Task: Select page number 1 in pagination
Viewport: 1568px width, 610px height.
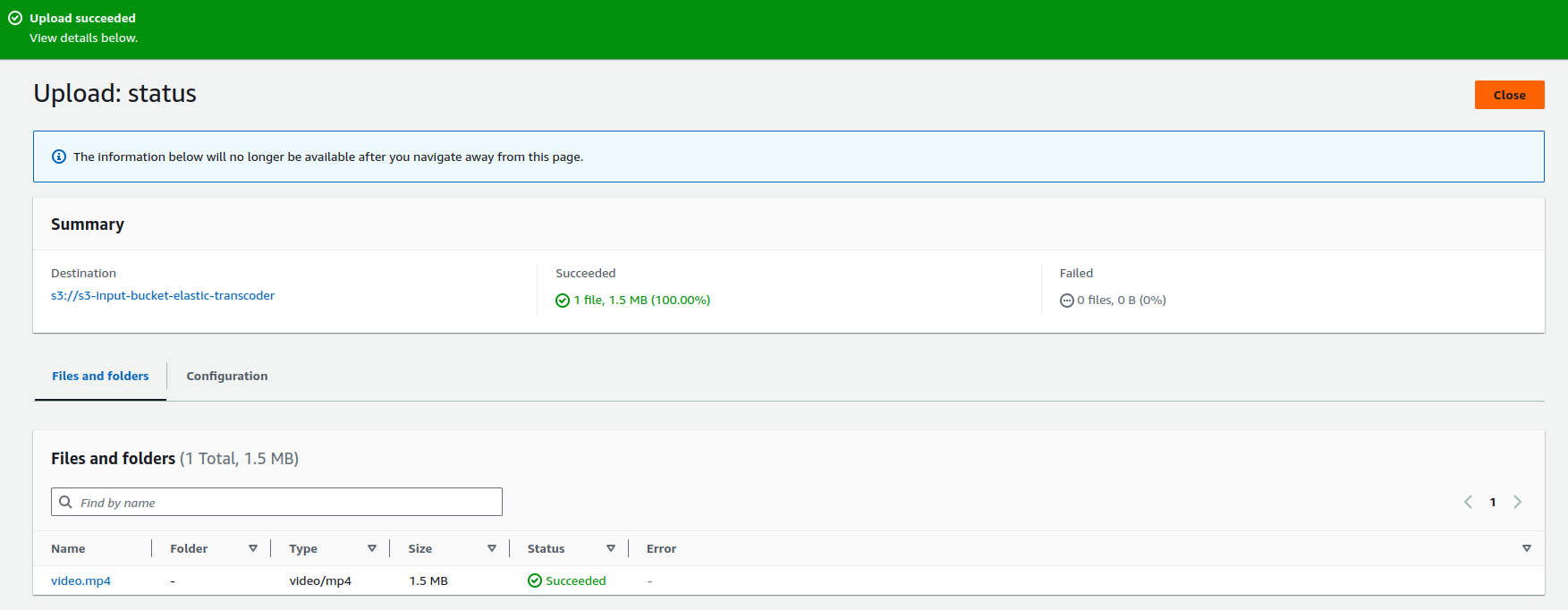Action: coord(1493,502)
